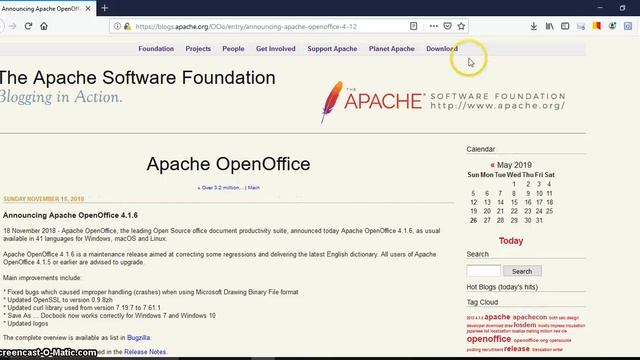Click the 'apachecon' tag in Tag Cloud

coord(530,317)
